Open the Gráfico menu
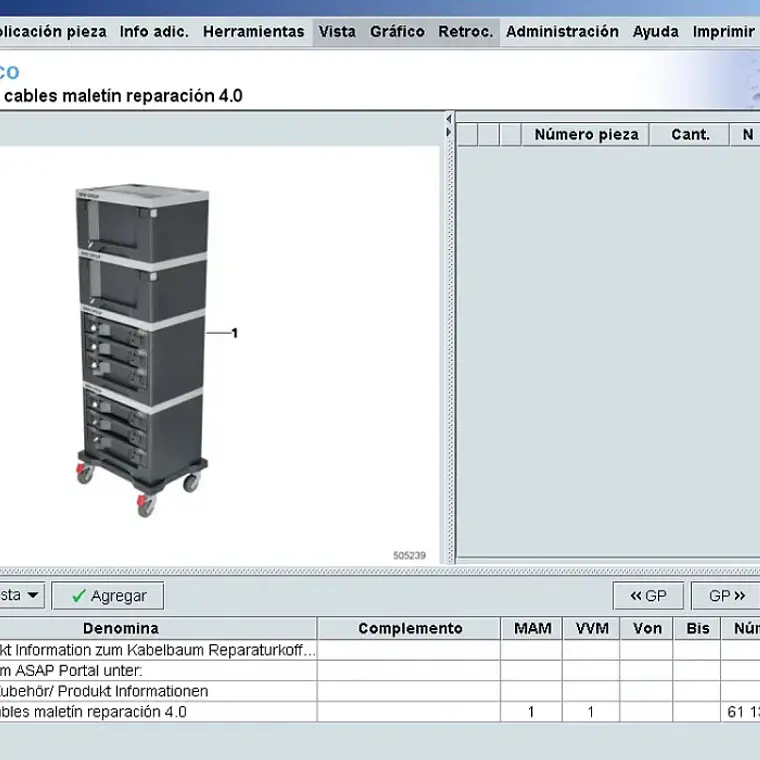 pyautogui.click(x=397, y=32)
